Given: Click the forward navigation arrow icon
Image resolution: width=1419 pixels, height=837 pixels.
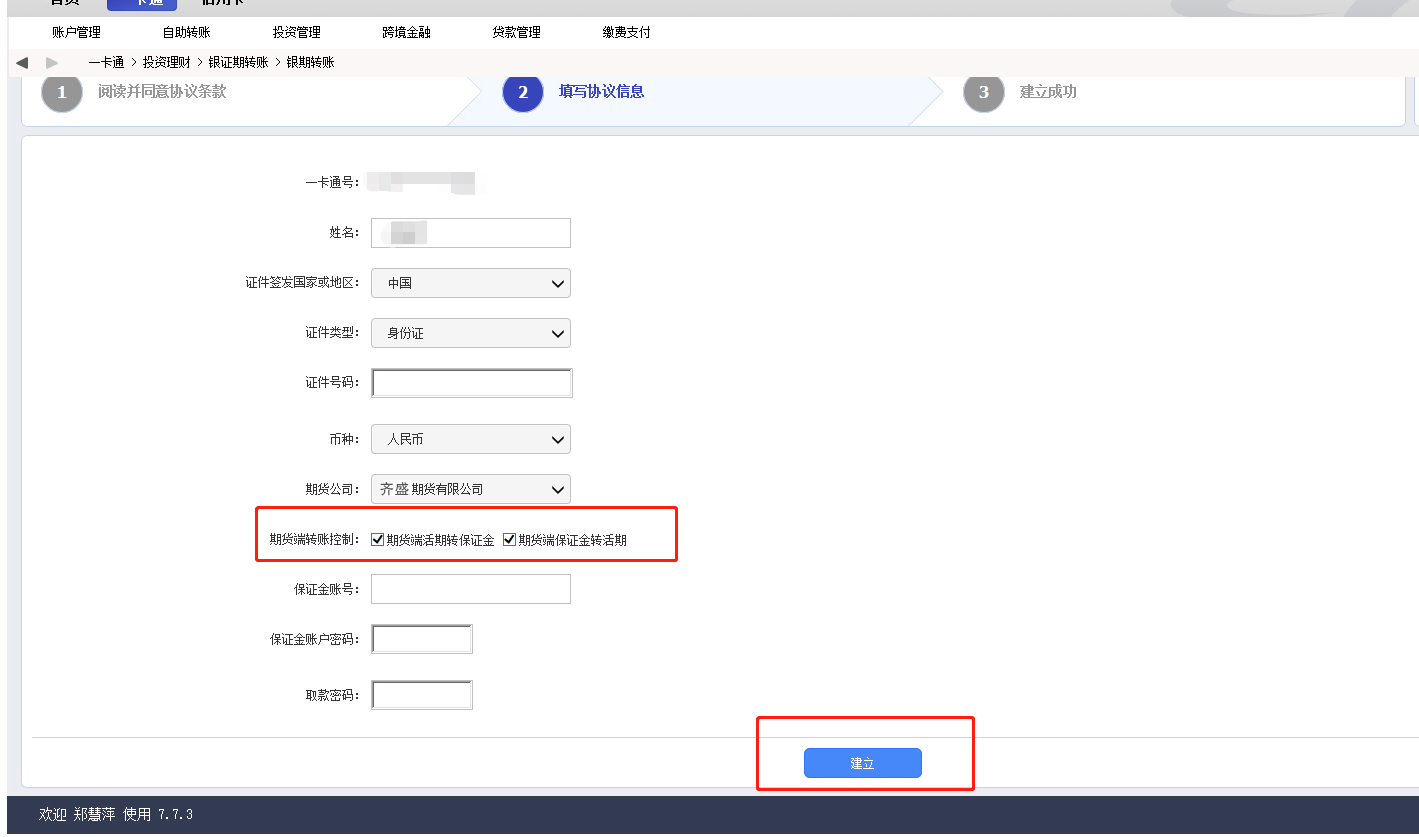Looking at the screenshot, I should coord(52,63).
